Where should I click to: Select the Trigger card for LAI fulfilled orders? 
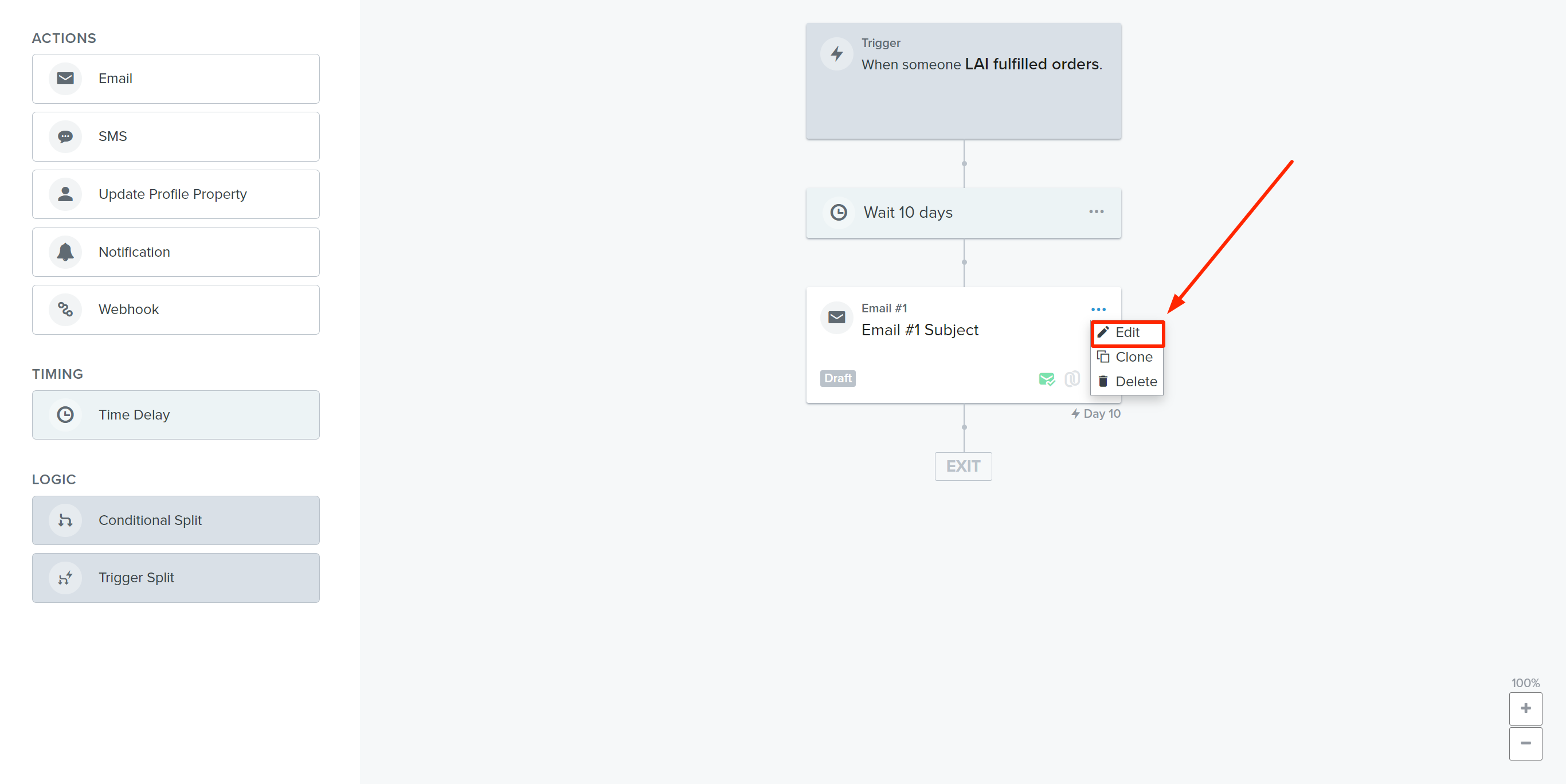(963, 81)
